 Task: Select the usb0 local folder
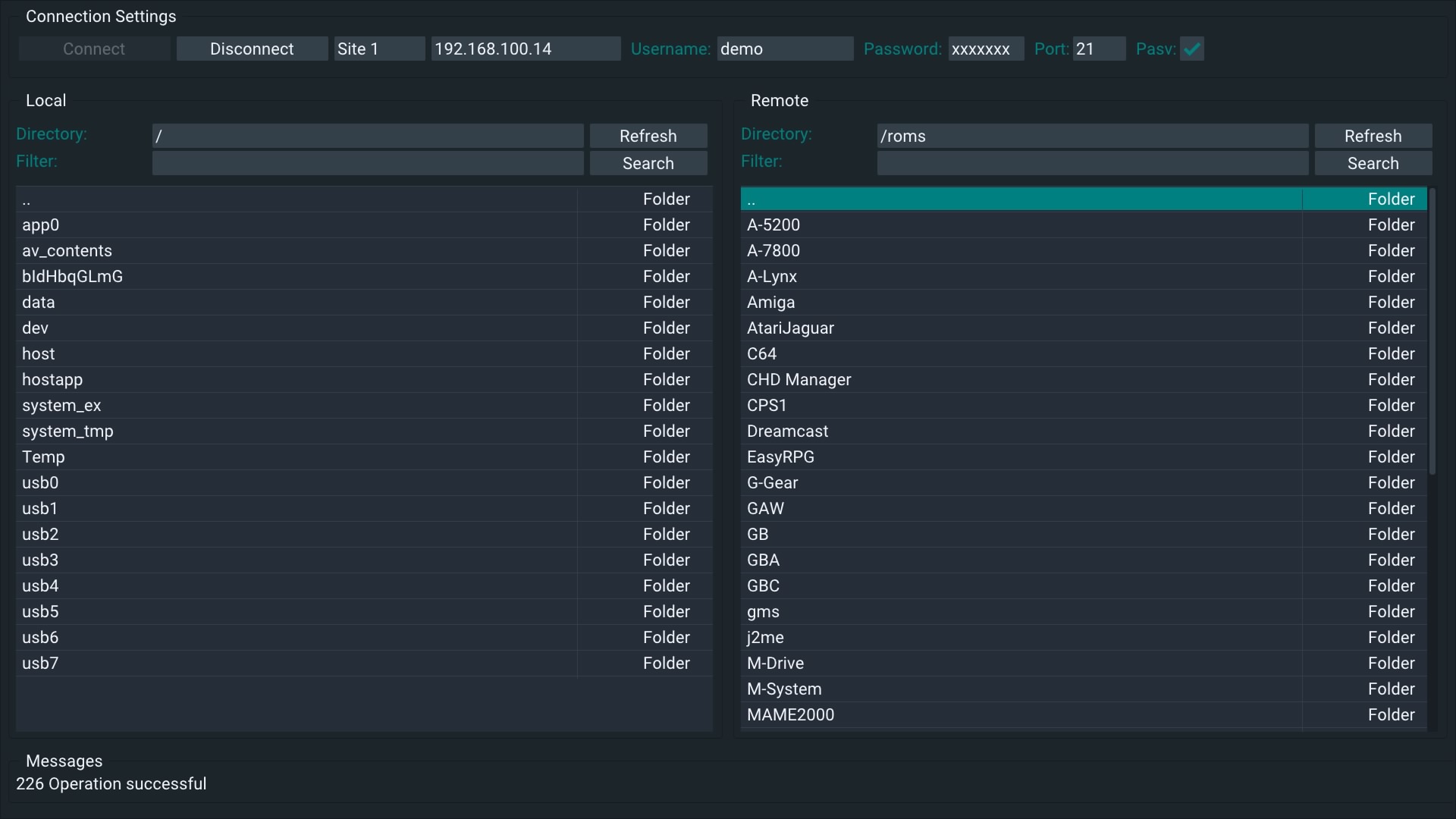pyautogui.click(x=40, y=483)
